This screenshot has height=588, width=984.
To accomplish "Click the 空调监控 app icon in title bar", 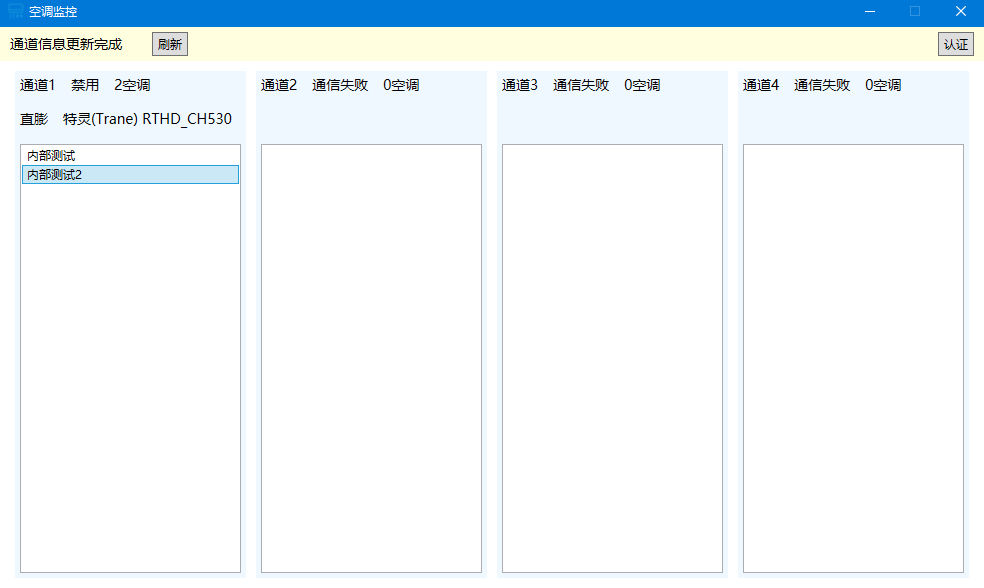I will click(15, 12).
